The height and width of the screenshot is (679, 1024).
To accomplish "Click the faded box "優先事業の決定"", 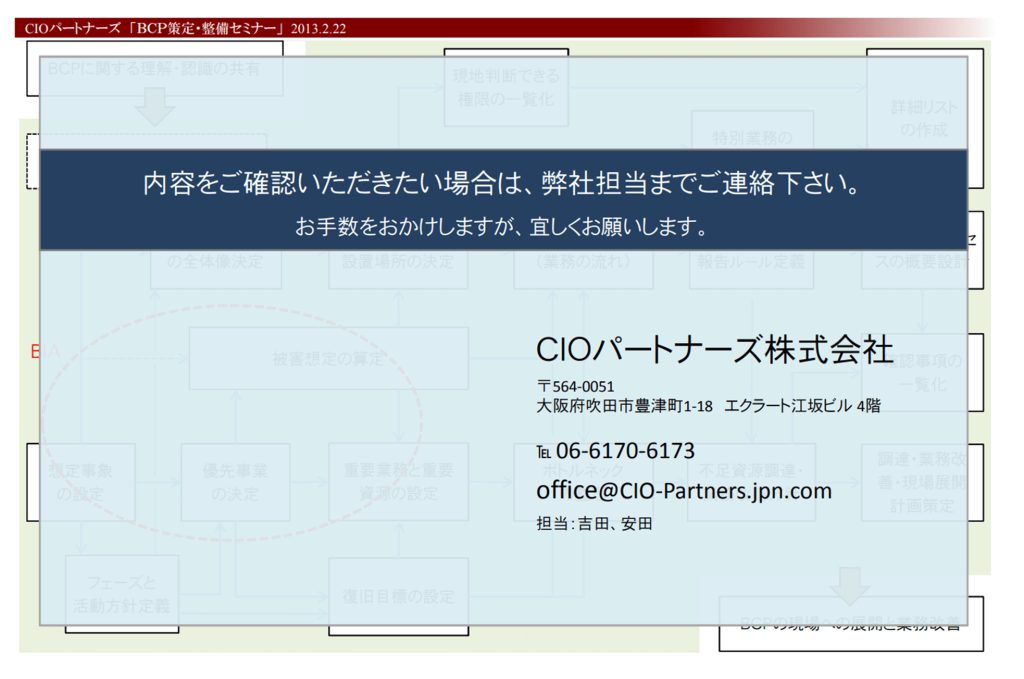I will point(235,482).
